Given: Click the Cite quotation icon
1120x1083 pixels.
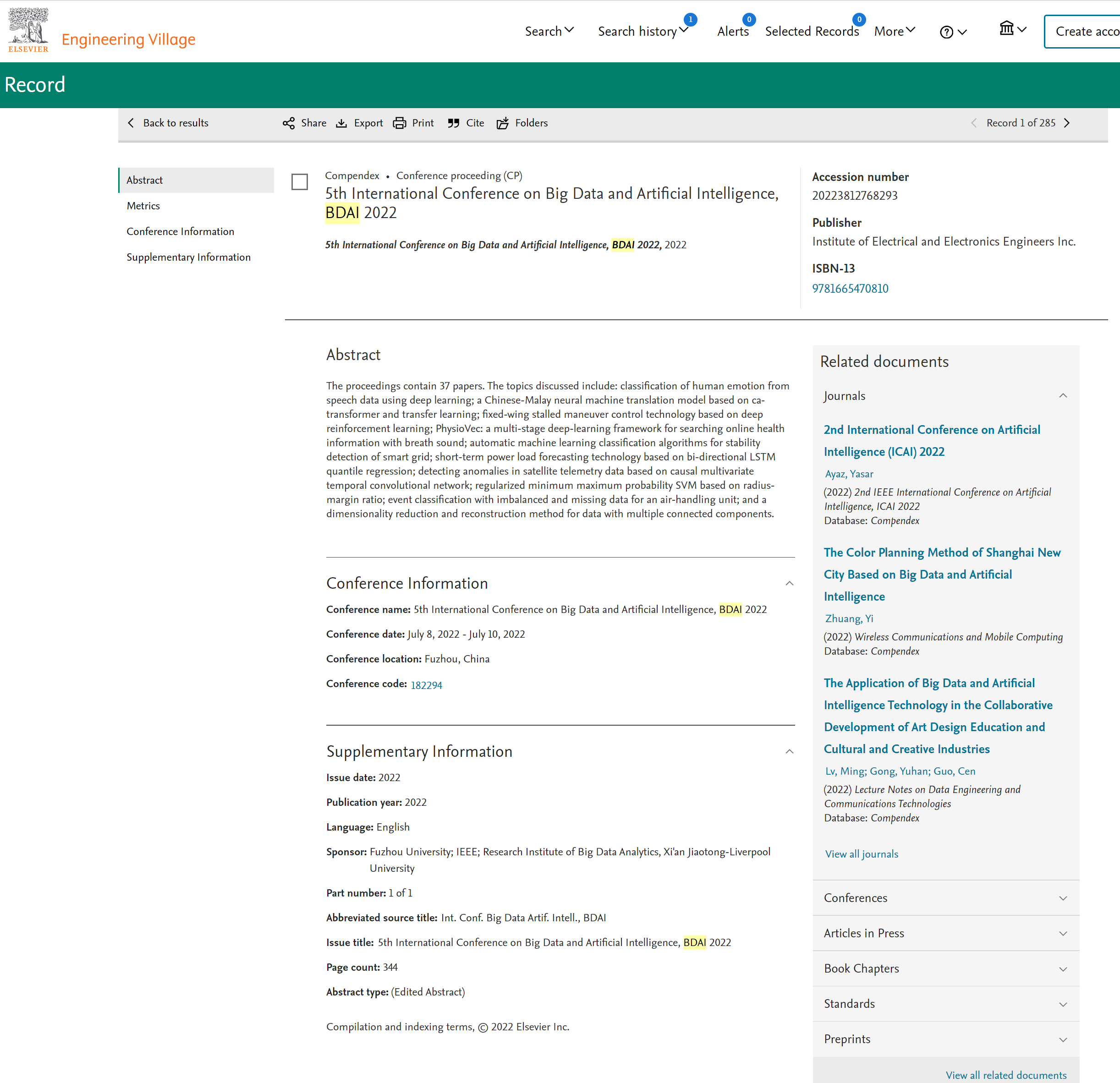Looking at the screenshot, I should click(x=453, y=123).
